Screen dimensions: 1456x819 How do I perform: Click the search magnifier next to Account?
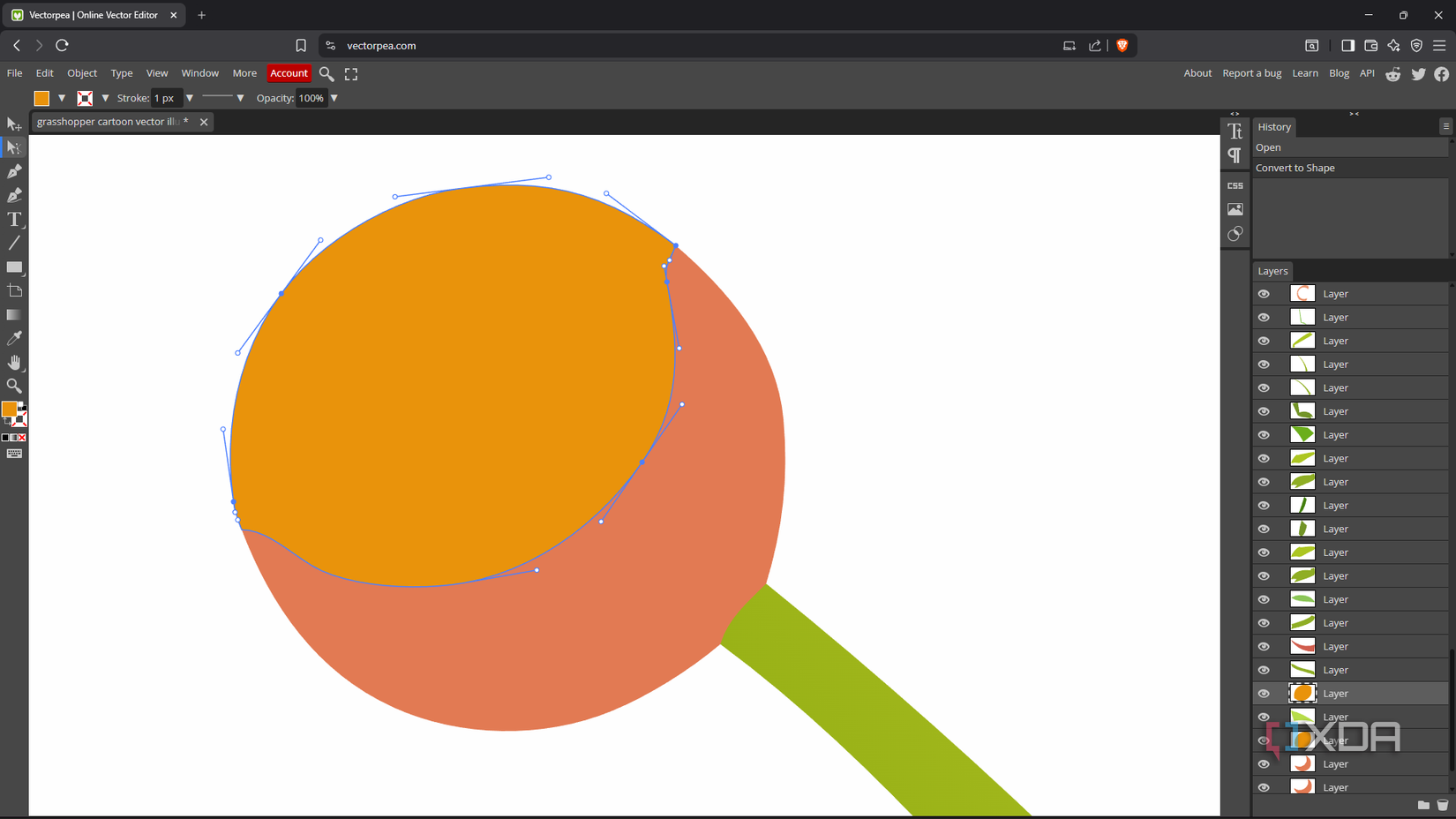point(326,74)
